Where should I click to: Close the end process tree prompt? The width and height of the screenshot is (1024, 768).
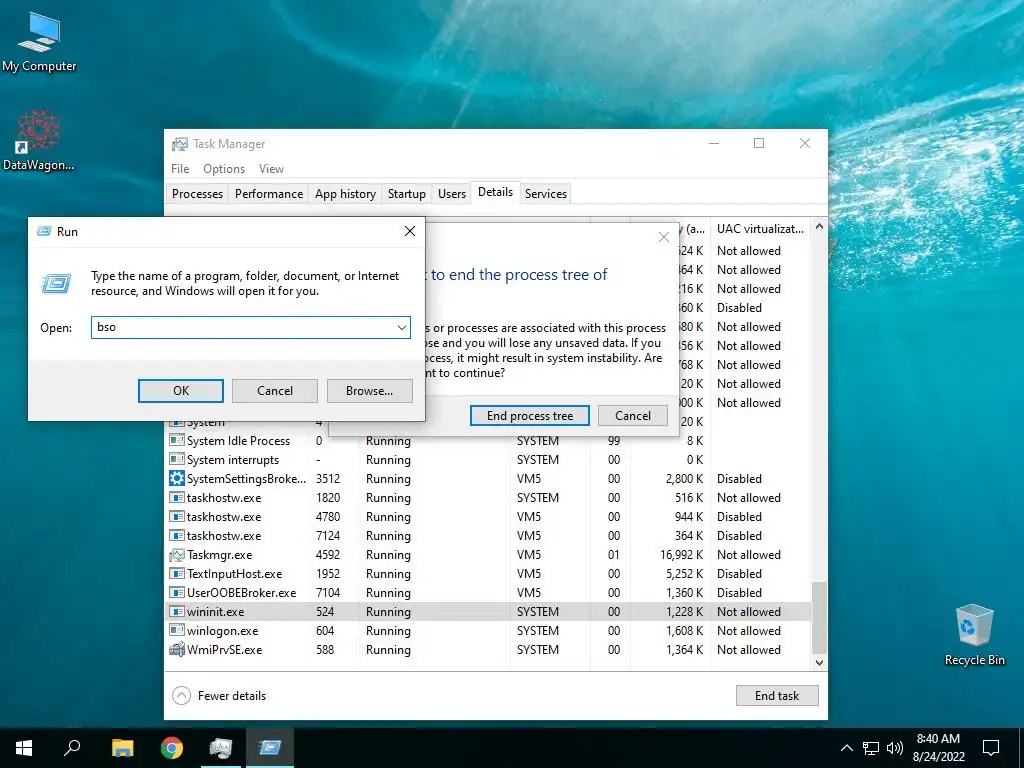point(664,237)
